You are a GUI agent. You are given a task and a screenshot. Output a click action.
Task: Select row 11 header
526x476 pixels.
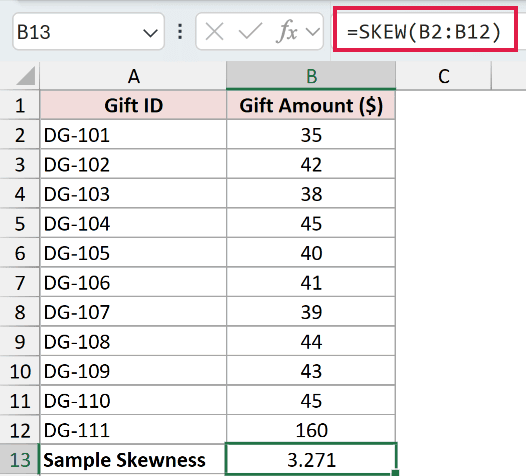click(x=20, y=400)
